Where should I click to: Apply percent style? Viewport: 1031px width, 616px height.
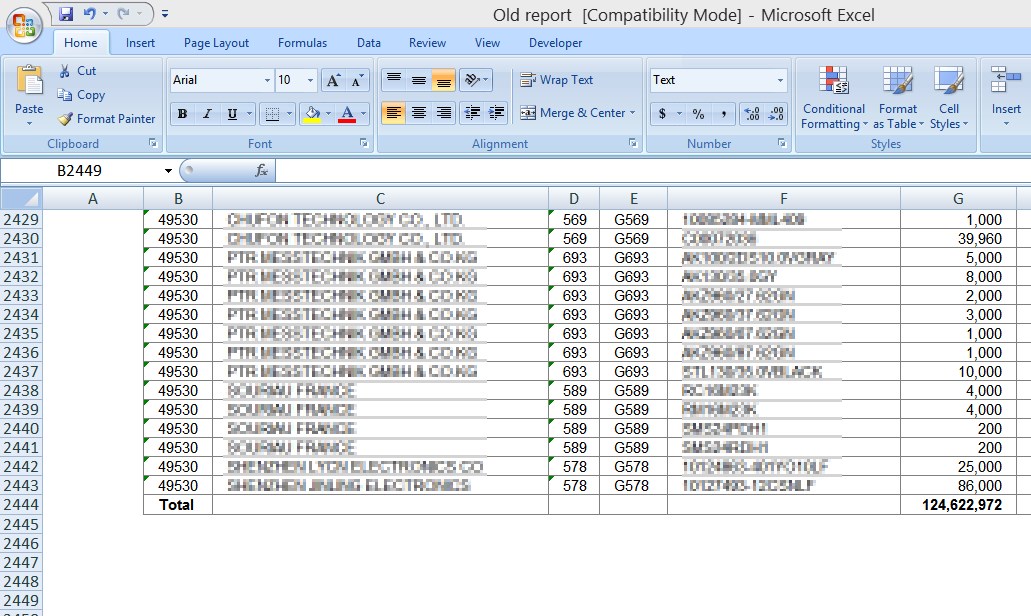pyautogui.click(x=698, y=114)
